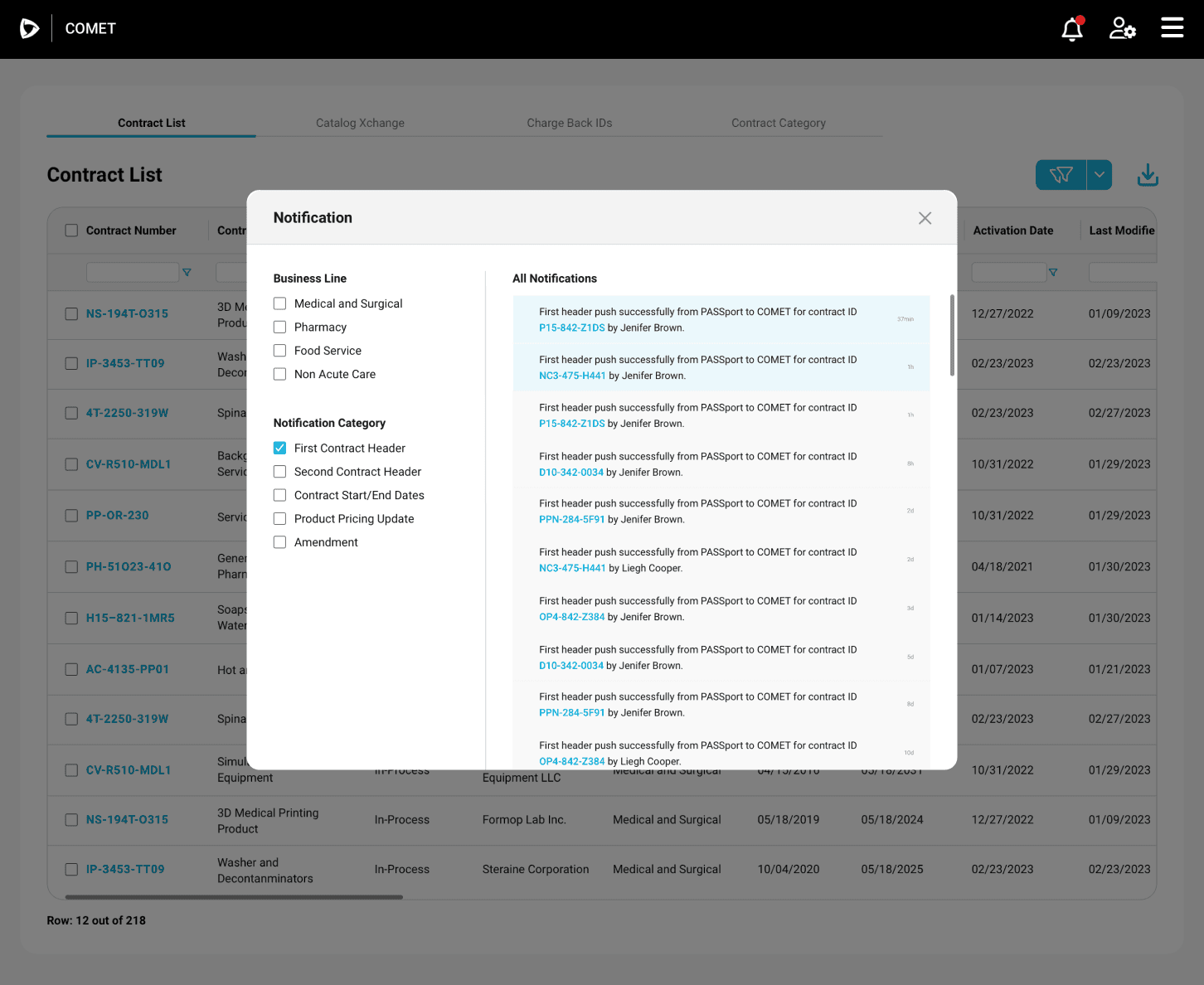
Task: Click table horizontal scrollbar
Action: click(x=234, y=897)
